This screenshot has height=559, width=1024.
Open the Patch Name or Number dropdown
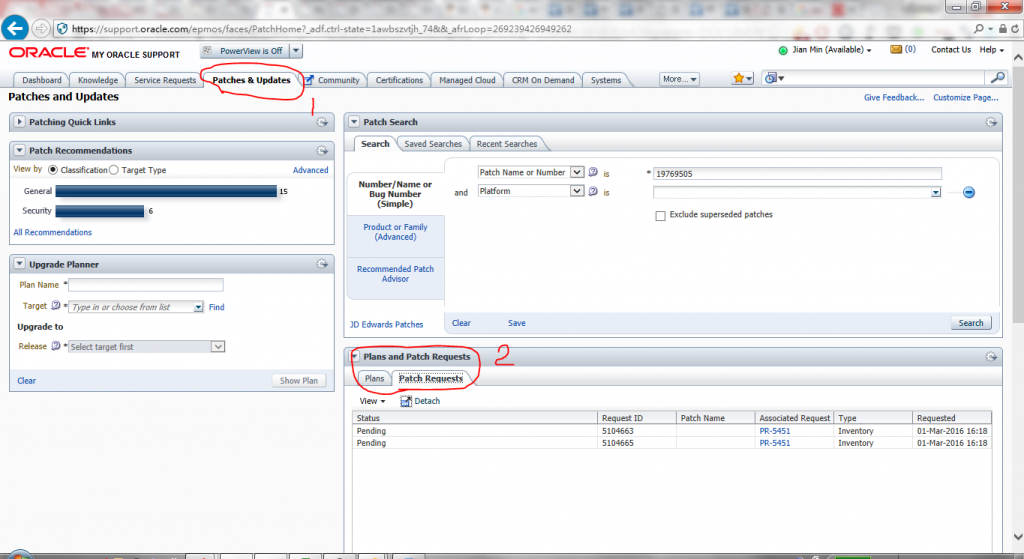(577, 172)
